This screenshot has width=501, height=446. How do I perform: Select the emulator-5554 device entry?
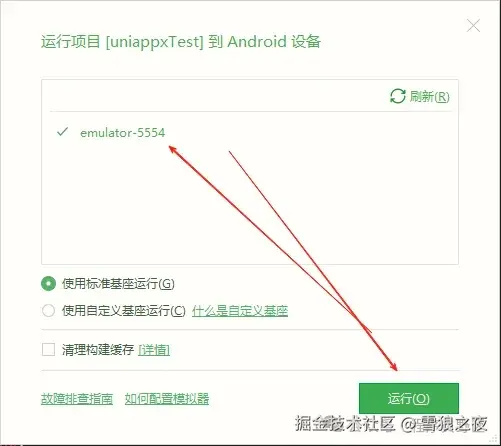250,132
